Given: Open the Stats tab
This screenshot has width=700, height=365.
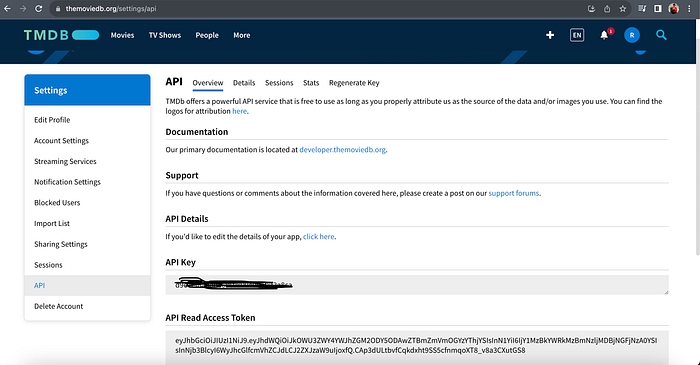Looking at the screenshot, I should click(x=311, y=83).
